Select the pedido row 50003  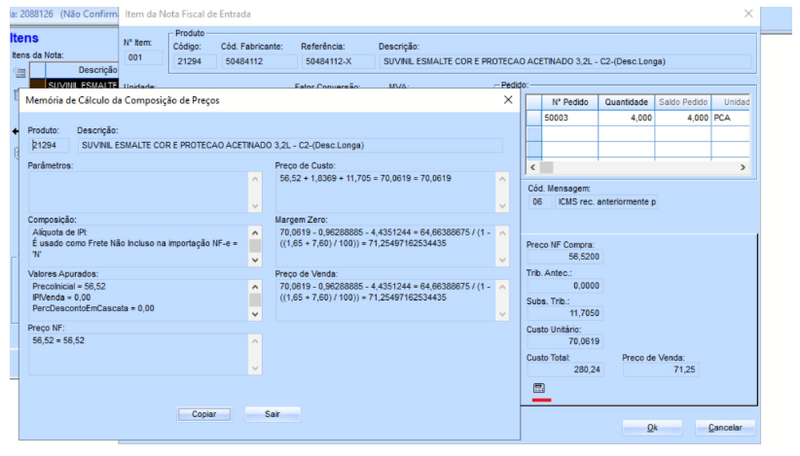[x=637, y=118]
